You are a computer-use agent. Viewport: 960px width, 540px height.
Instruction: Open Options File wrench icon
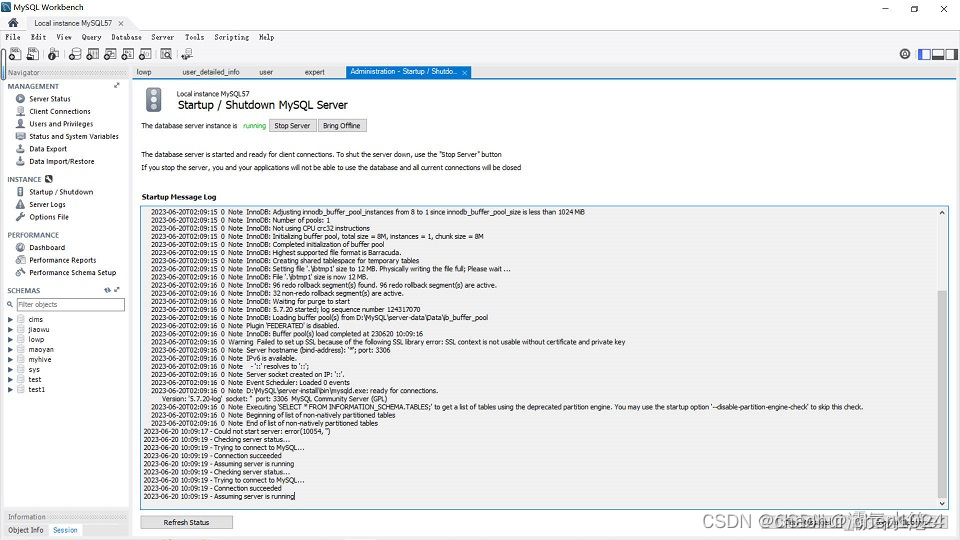[x=20, y=217]
